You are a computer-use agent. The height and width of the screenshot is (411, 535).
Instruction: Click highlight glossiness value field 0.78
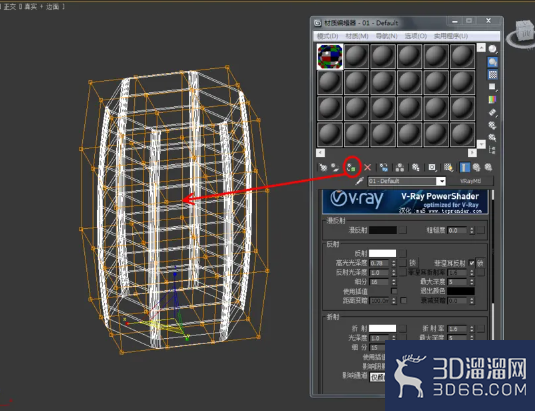pos(380,263)
